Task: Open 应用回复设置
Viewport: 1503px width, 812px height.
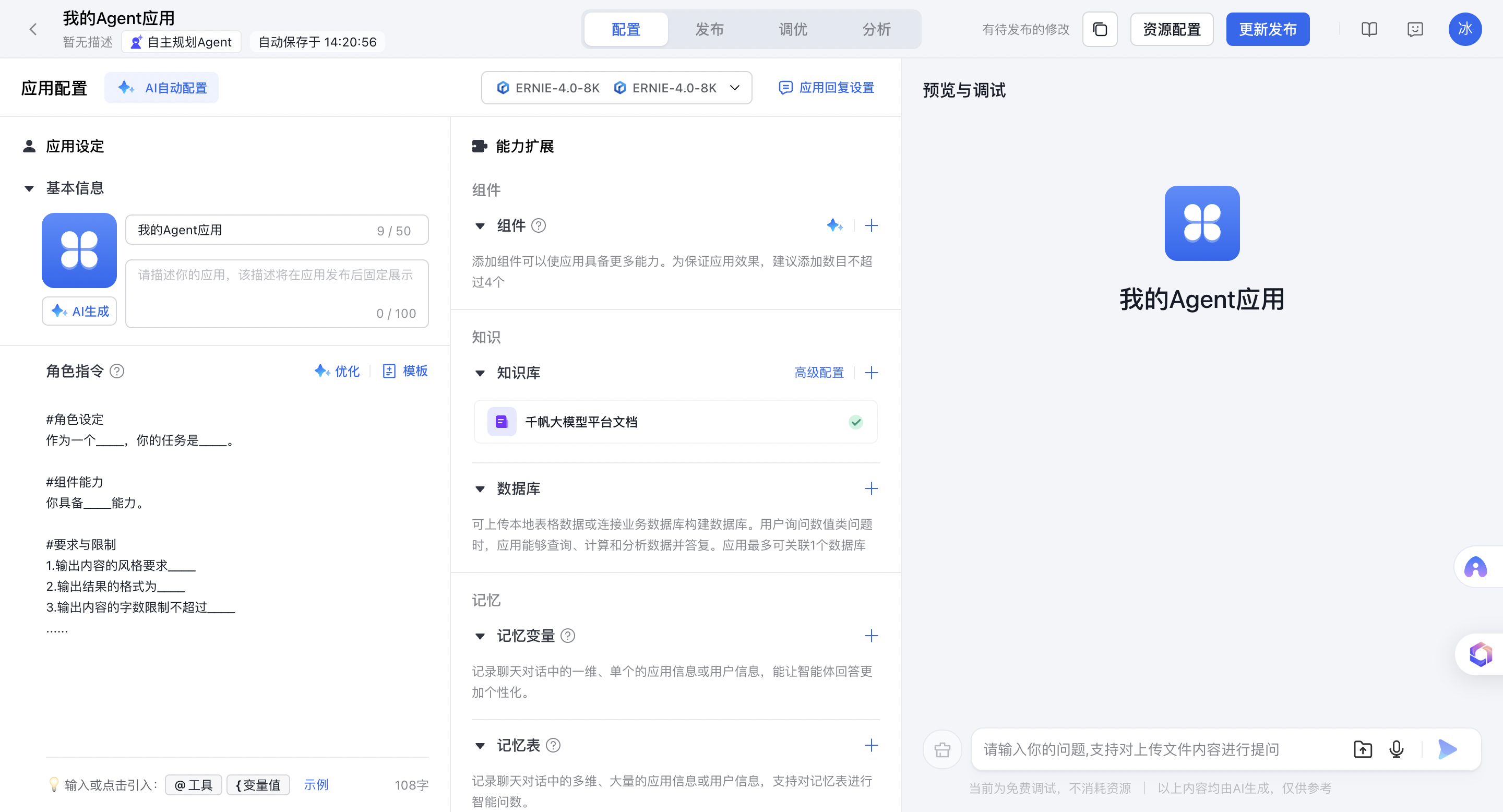Action: (827, 88)
